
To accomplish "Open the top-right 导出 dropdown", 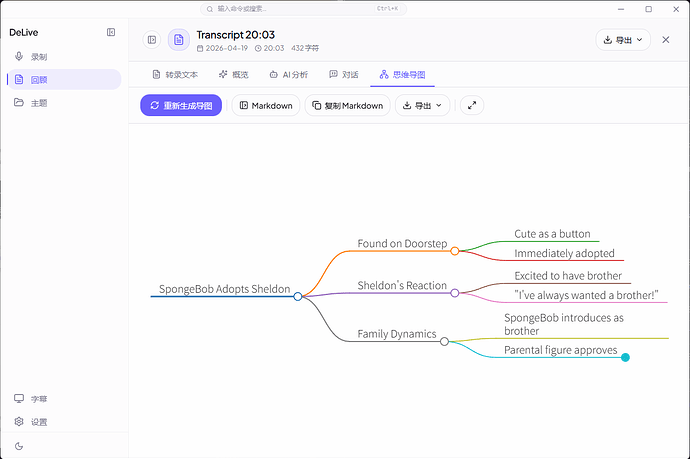I will [623, 40].
